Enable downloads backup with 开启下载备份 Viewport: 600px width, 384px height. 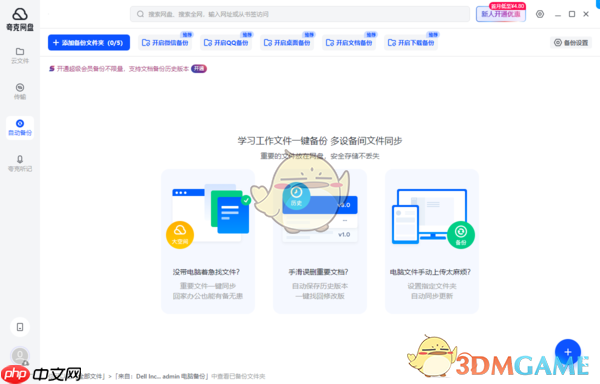pyautogui.click(x=411, y=42)
